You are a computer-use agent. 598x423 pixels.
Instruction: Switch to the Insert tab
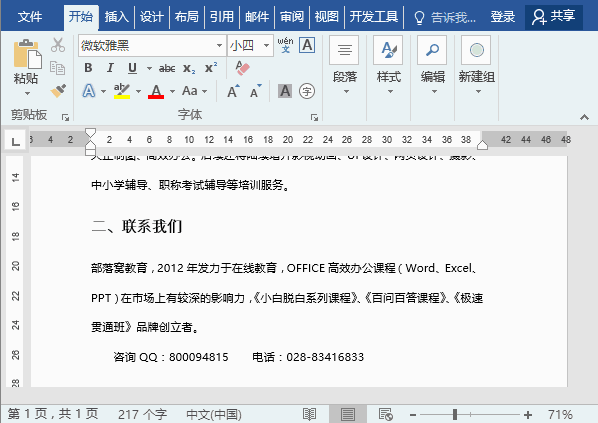coord(116,17)
